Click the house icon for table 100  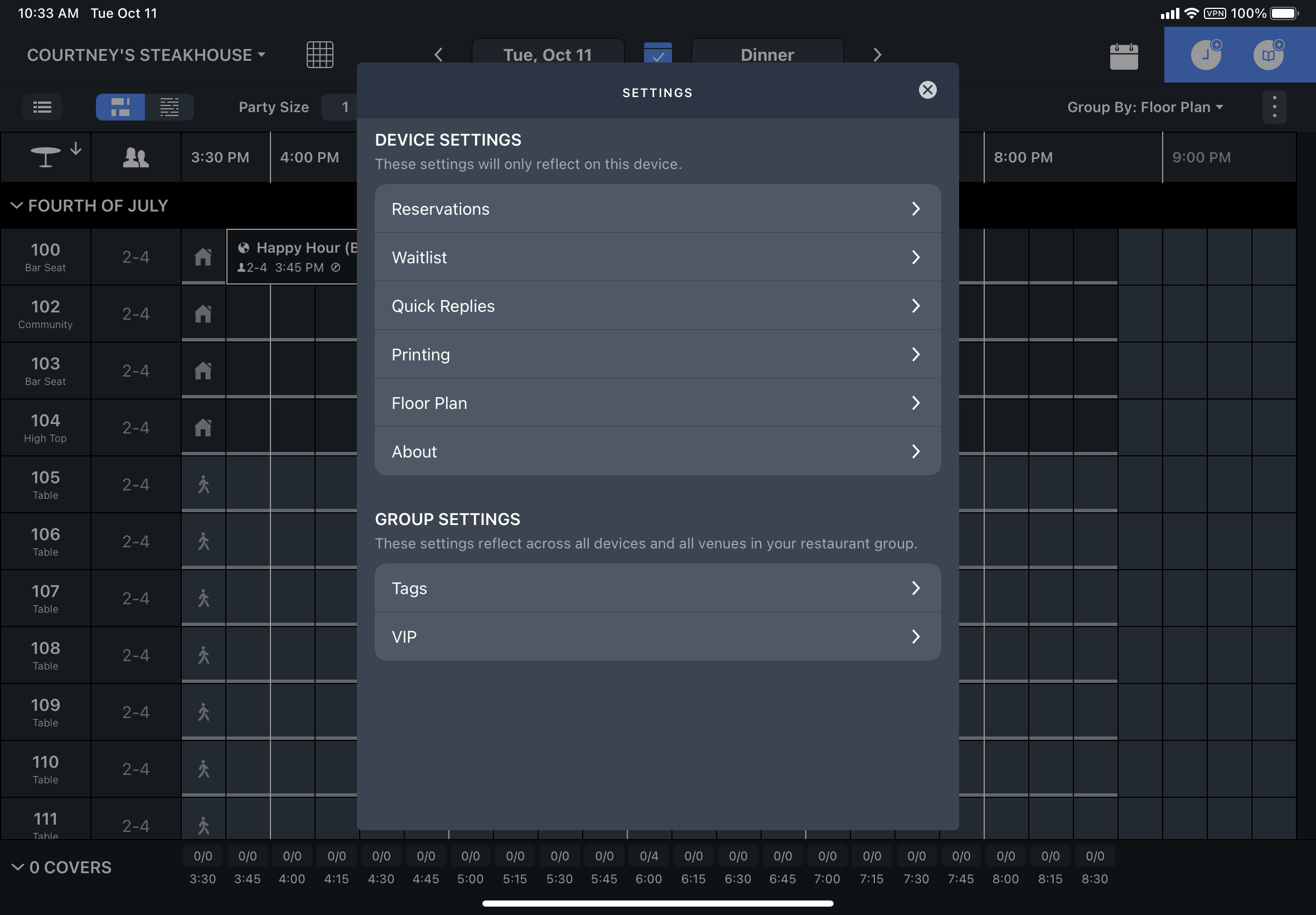click(x=203, y=257)
